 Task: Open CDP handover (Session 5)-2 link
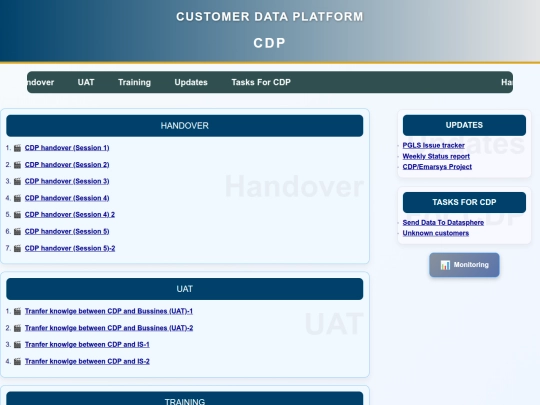click(x=70, y=248)
